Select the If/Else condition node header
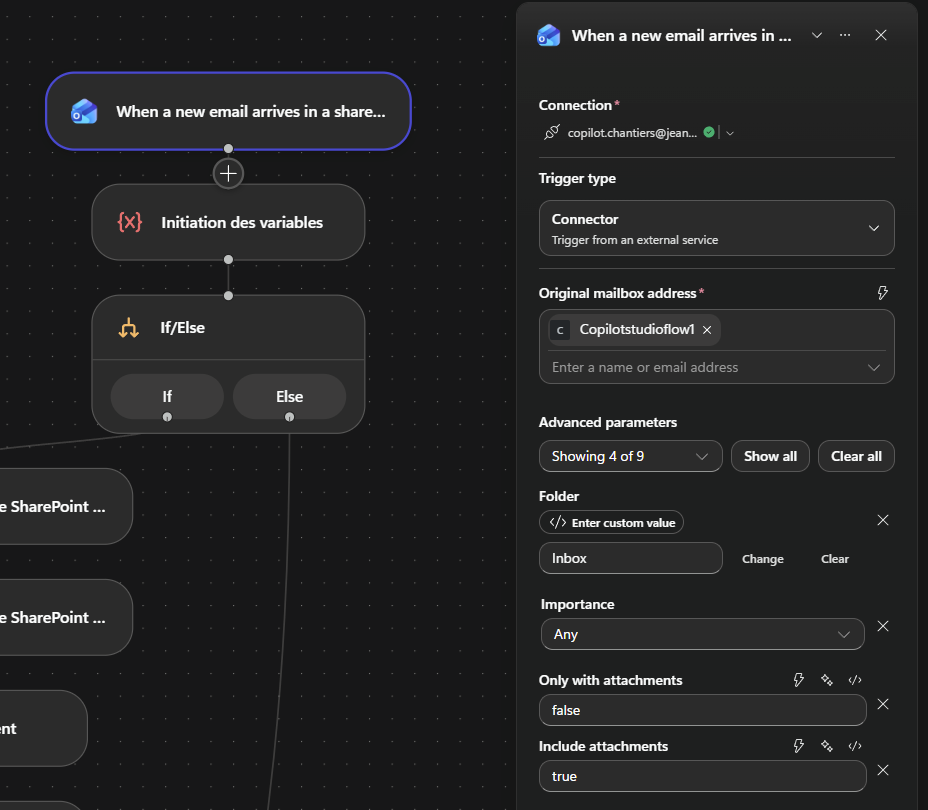The image size is (928, 810). 228,328
